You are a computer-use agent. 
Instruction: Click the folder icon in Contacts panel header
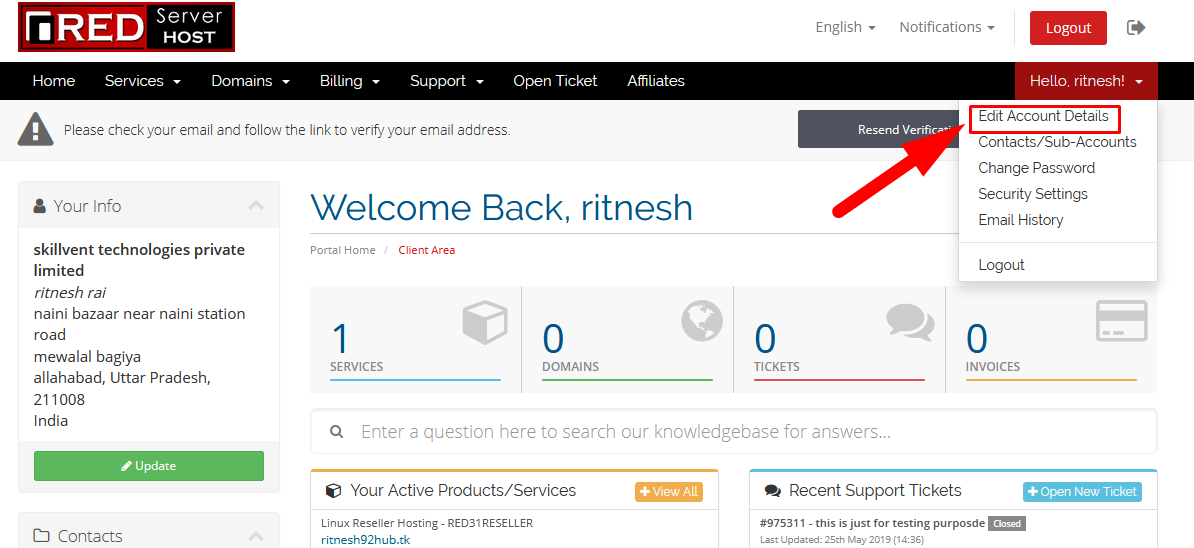[41, 536]
